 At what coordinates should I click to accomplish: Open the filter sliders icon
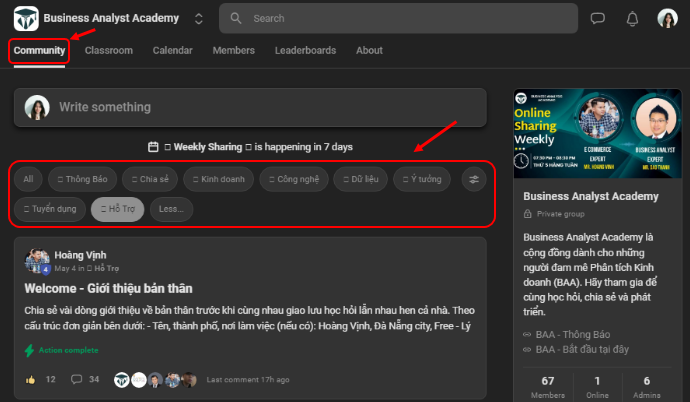(x=474, y=179)
